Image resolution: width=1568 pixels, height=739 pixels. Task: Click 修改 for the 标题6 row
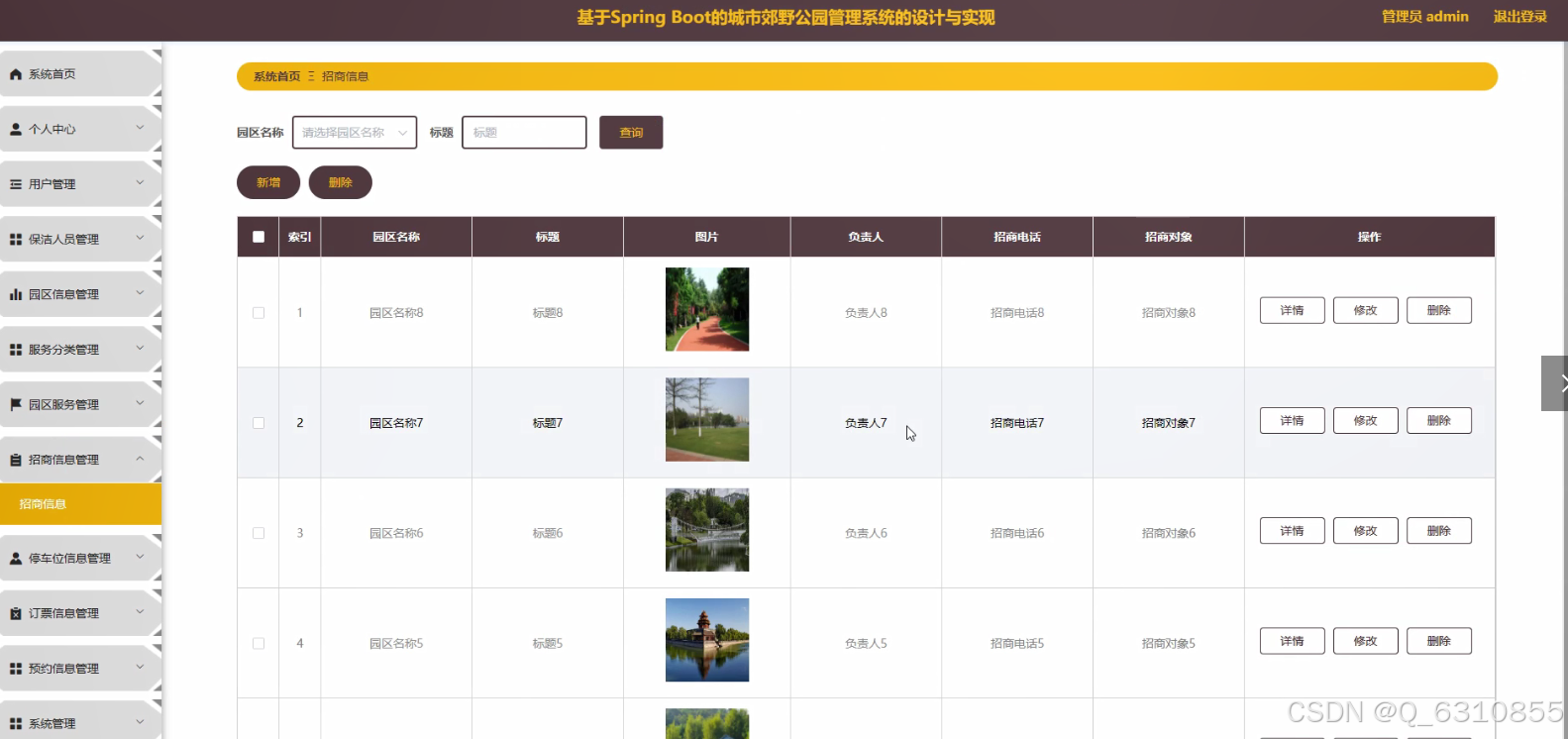point(1365,531)
